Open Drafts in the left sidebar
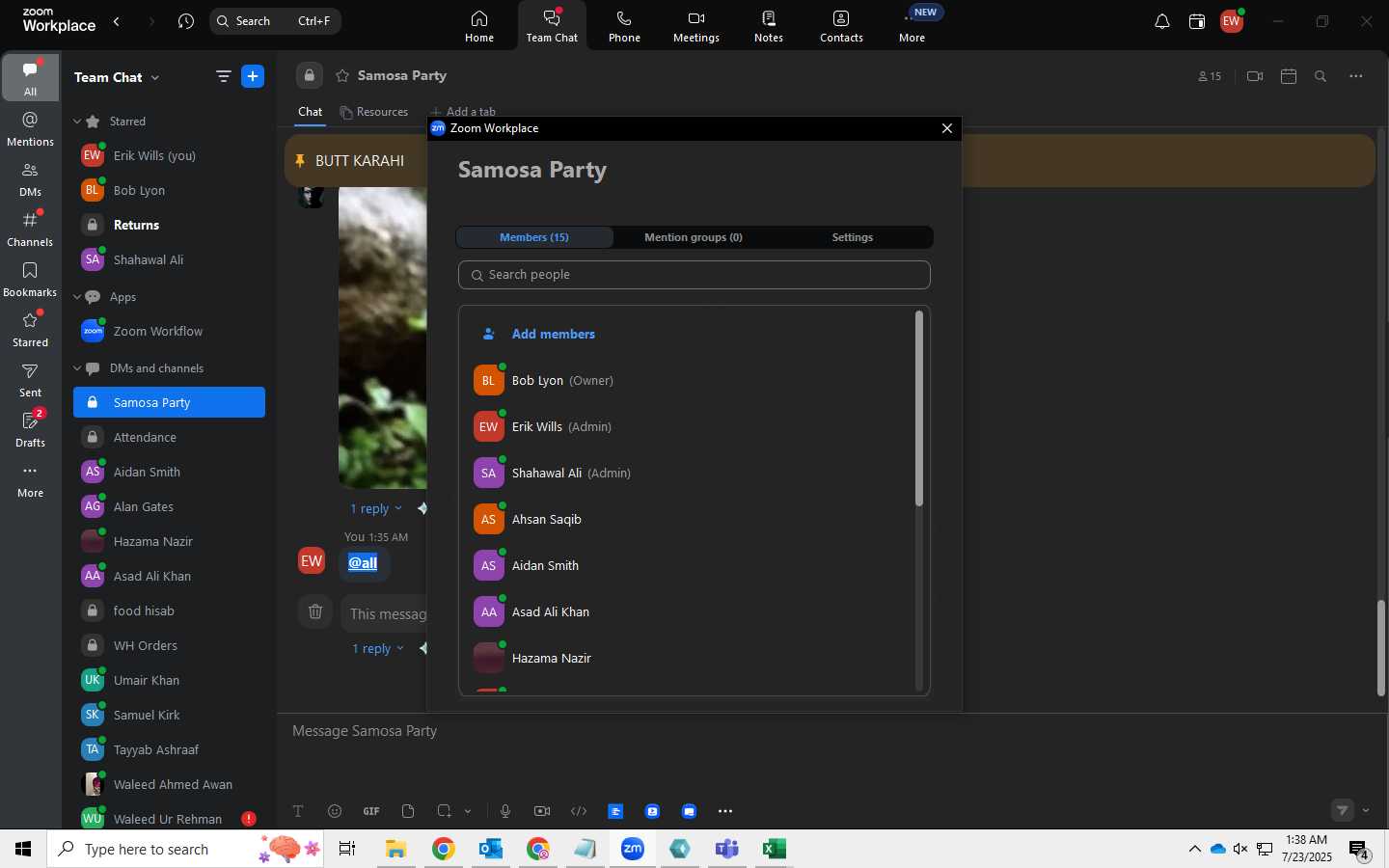Screen dimensions: 1389x868 click(30, 430)
